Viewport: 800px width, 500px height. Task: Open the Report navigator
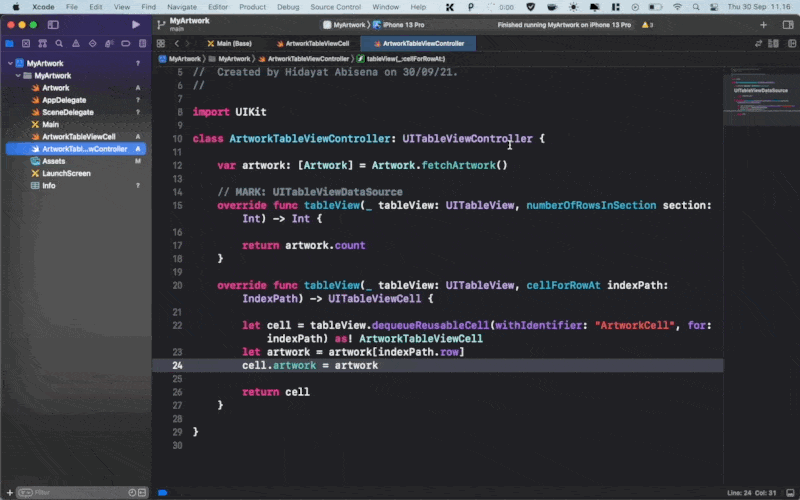pyautogui.click(x=142, y=43)
